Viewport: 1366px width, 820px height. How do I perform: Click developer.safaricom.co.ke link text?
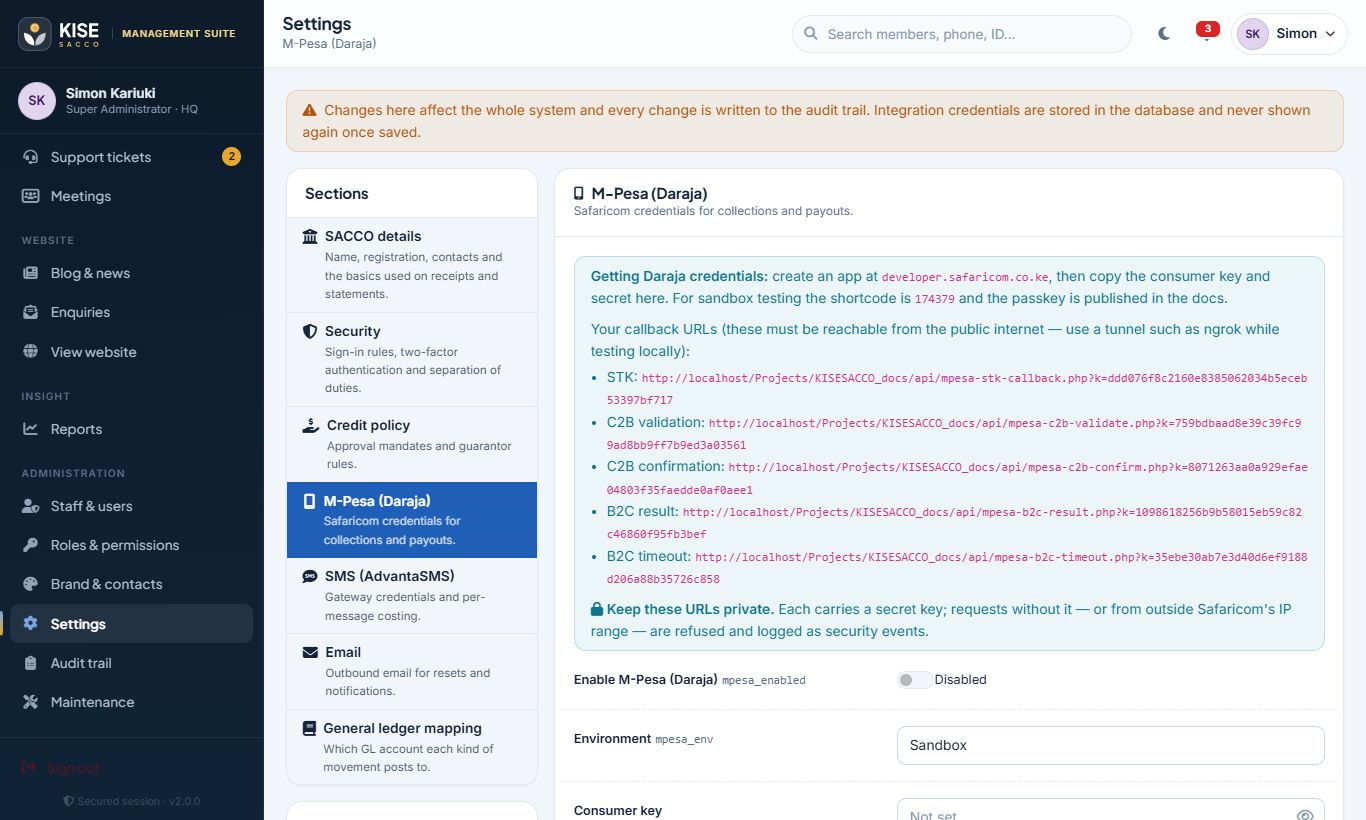(965, 277)
